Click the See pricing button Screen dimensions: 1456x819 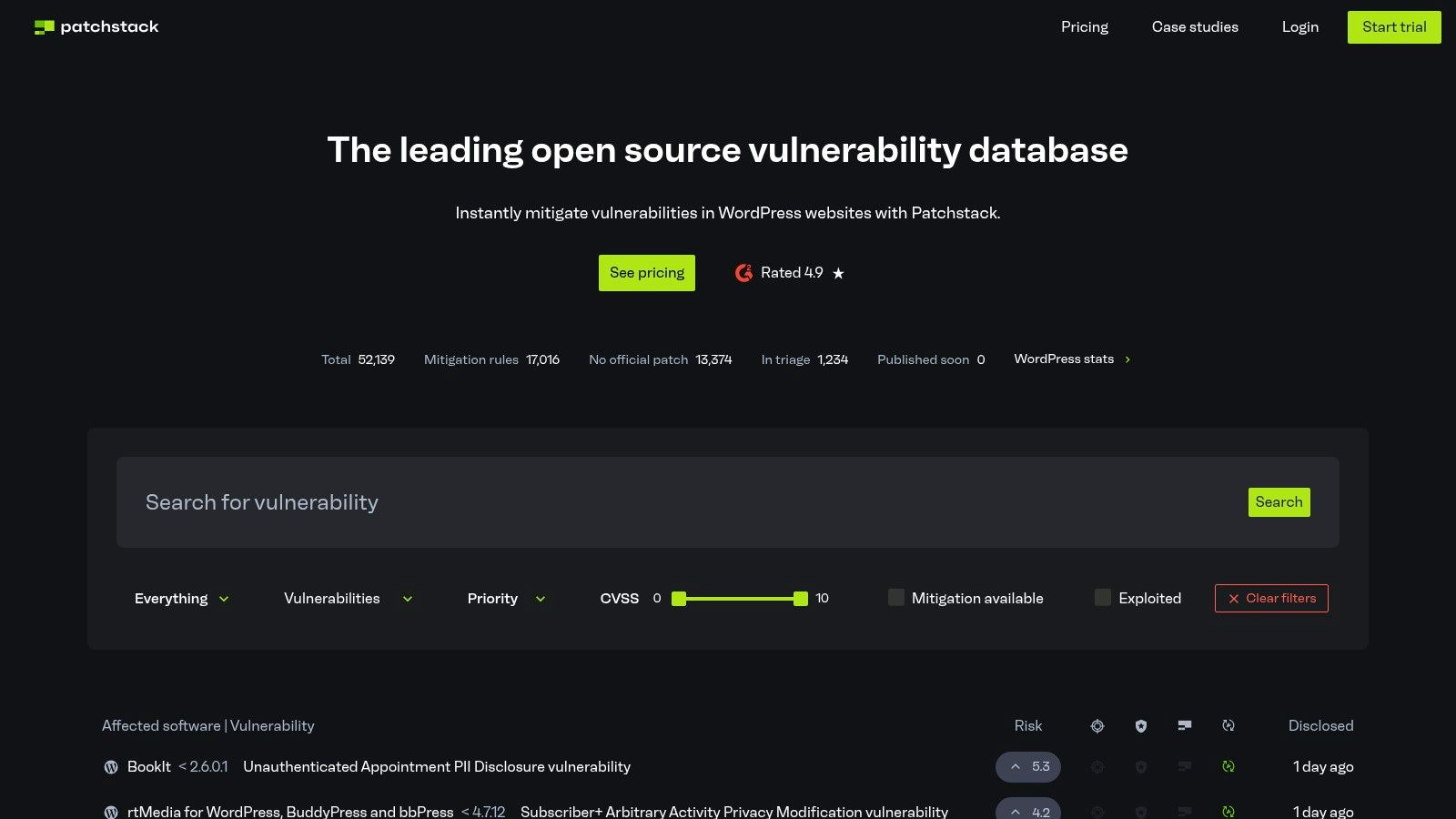(647, 273)
